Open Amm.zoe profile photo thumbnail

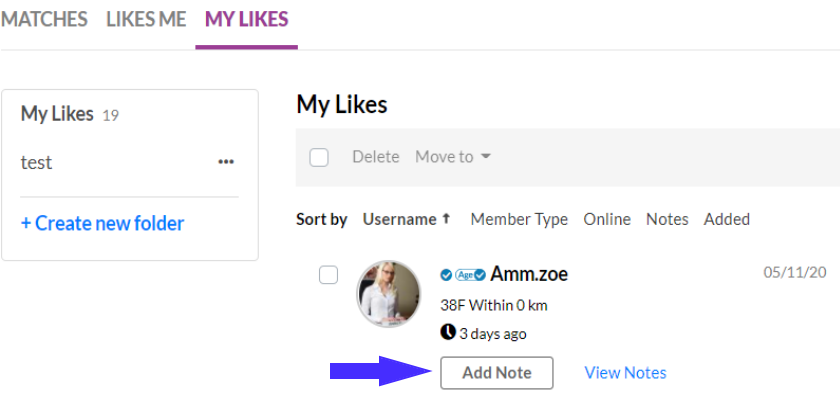[x=388, y=294]
